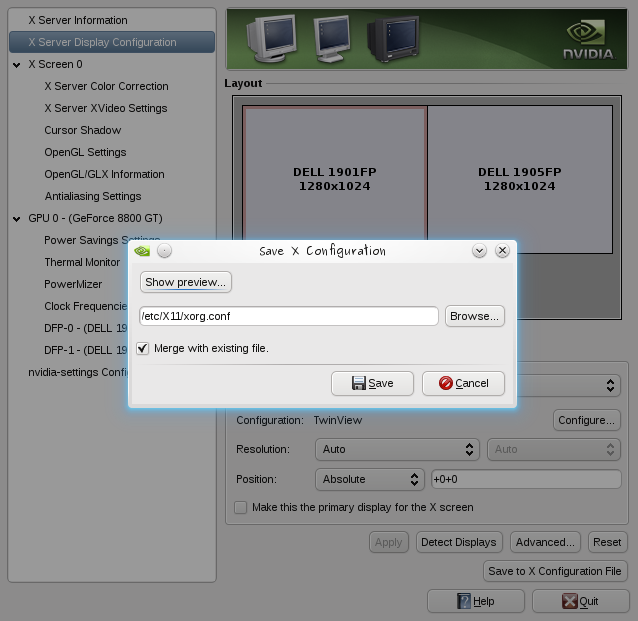Image resolution: width=638 pixels, height=621 pixels.
Task: Collapse the X Screen 0 tree node
Action: click(17, 64)
